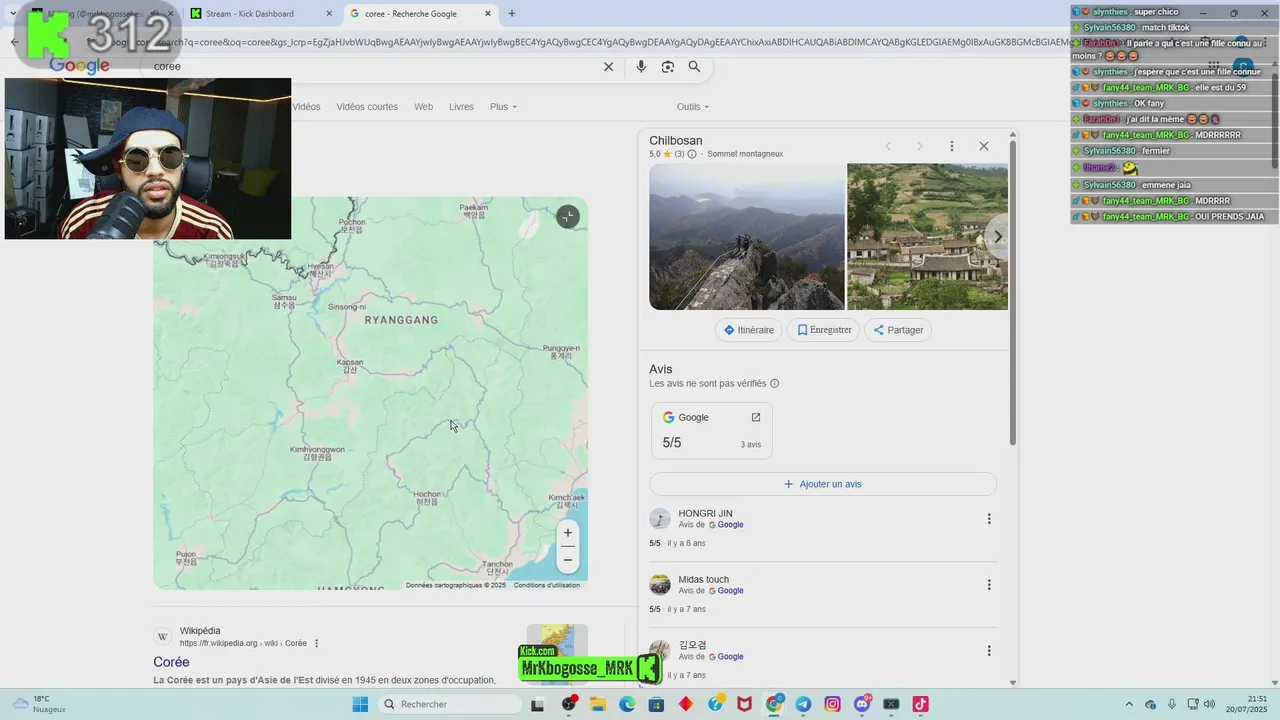Zoom out on the map with minus button

pyautogui.click(x=568, y=560)
